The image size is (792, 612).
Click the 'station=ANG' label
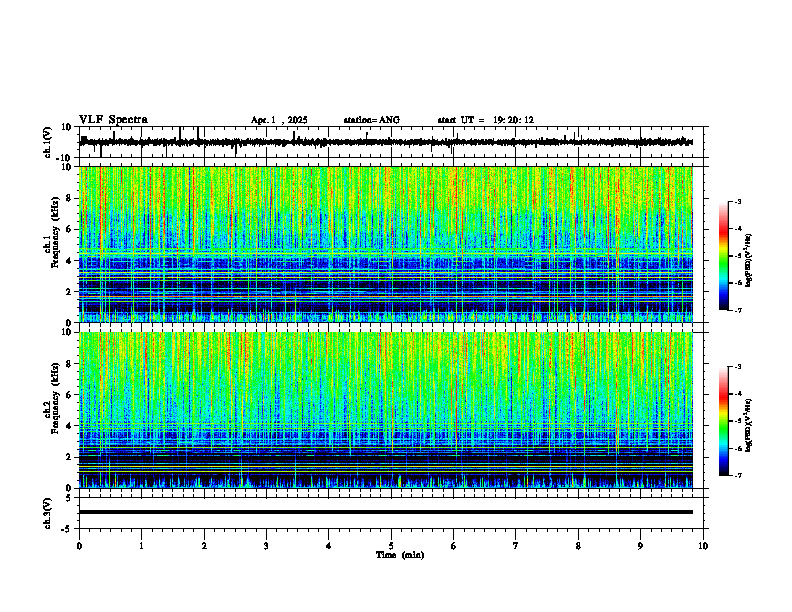pos(372,120)
